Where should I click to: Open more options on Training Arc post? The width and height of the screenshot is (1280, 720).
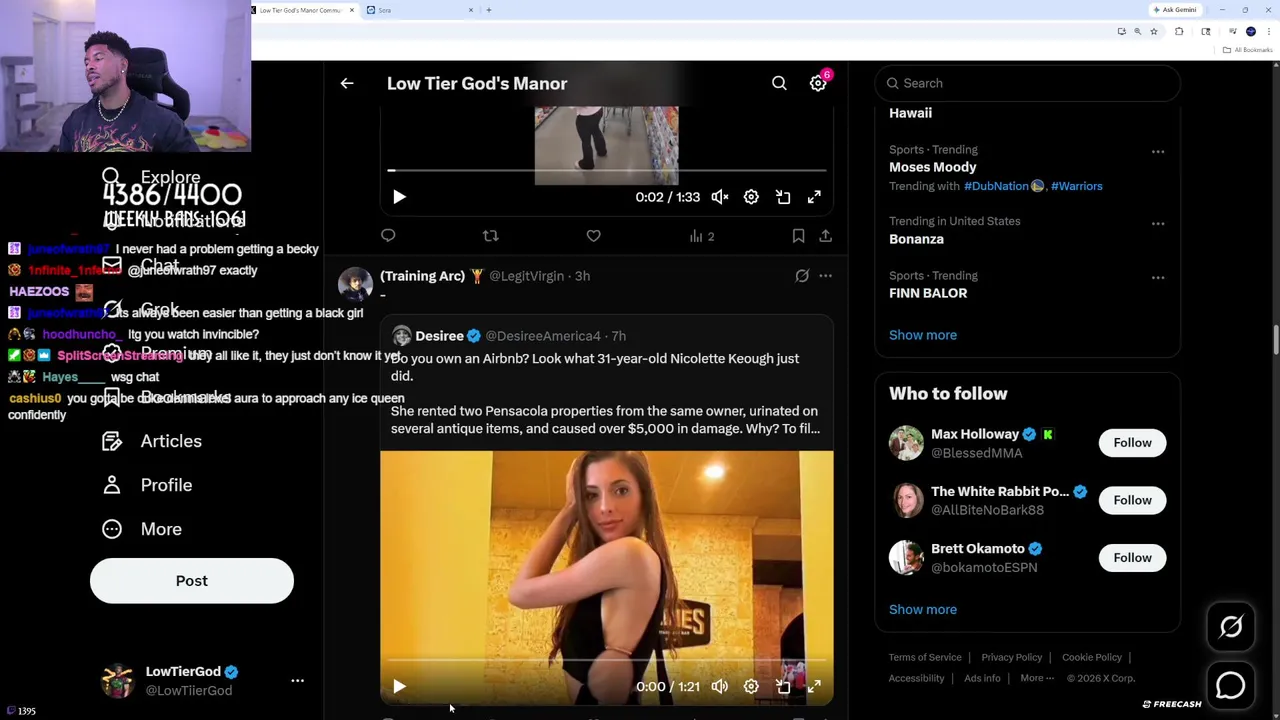pos(825,276)
